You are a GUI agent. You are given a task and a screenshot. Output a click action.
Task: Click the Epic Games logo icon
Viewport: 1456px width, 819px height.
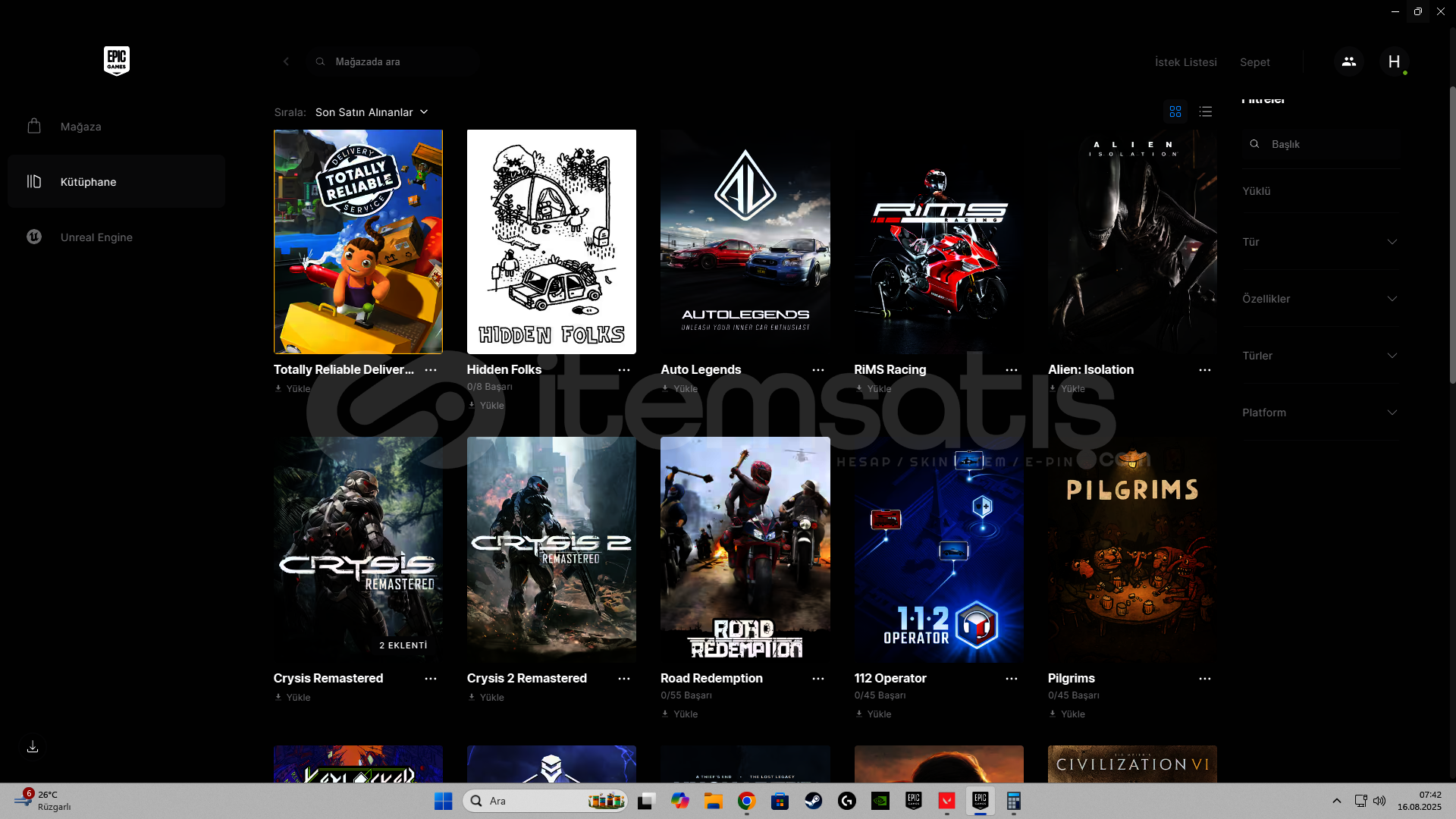[x=117, y=61]
